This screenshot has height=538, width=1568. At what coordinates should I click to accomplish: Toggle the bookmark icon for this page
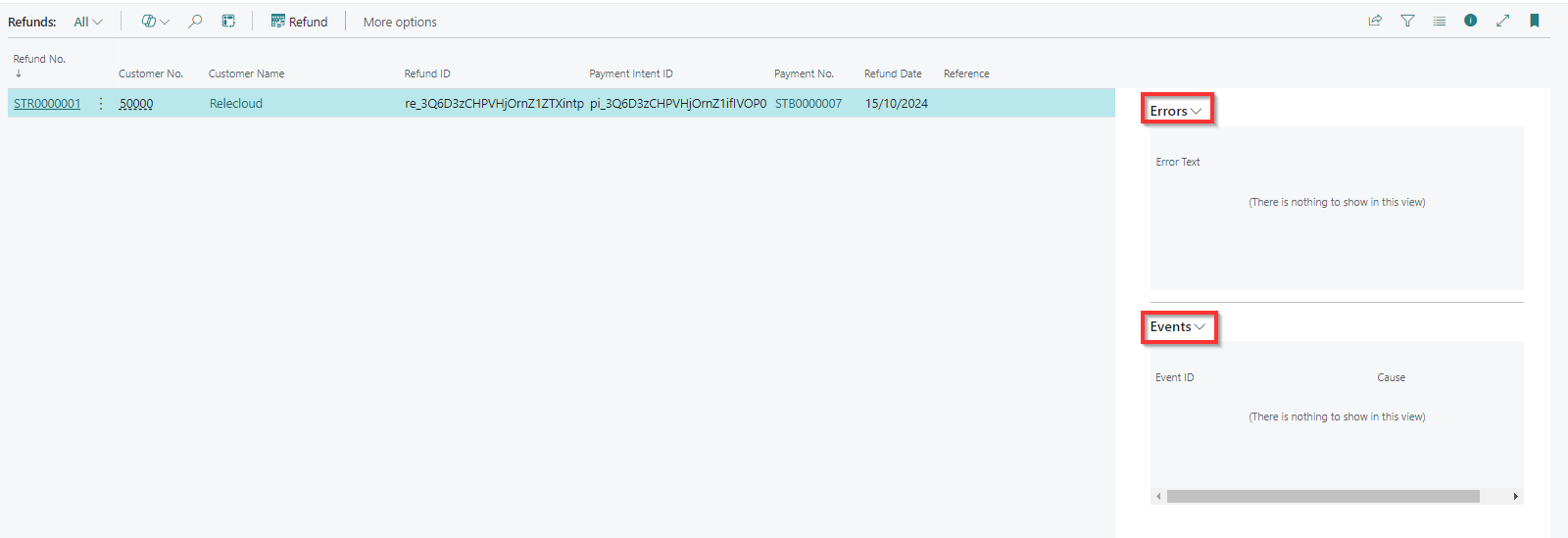tap(1534, 21)
